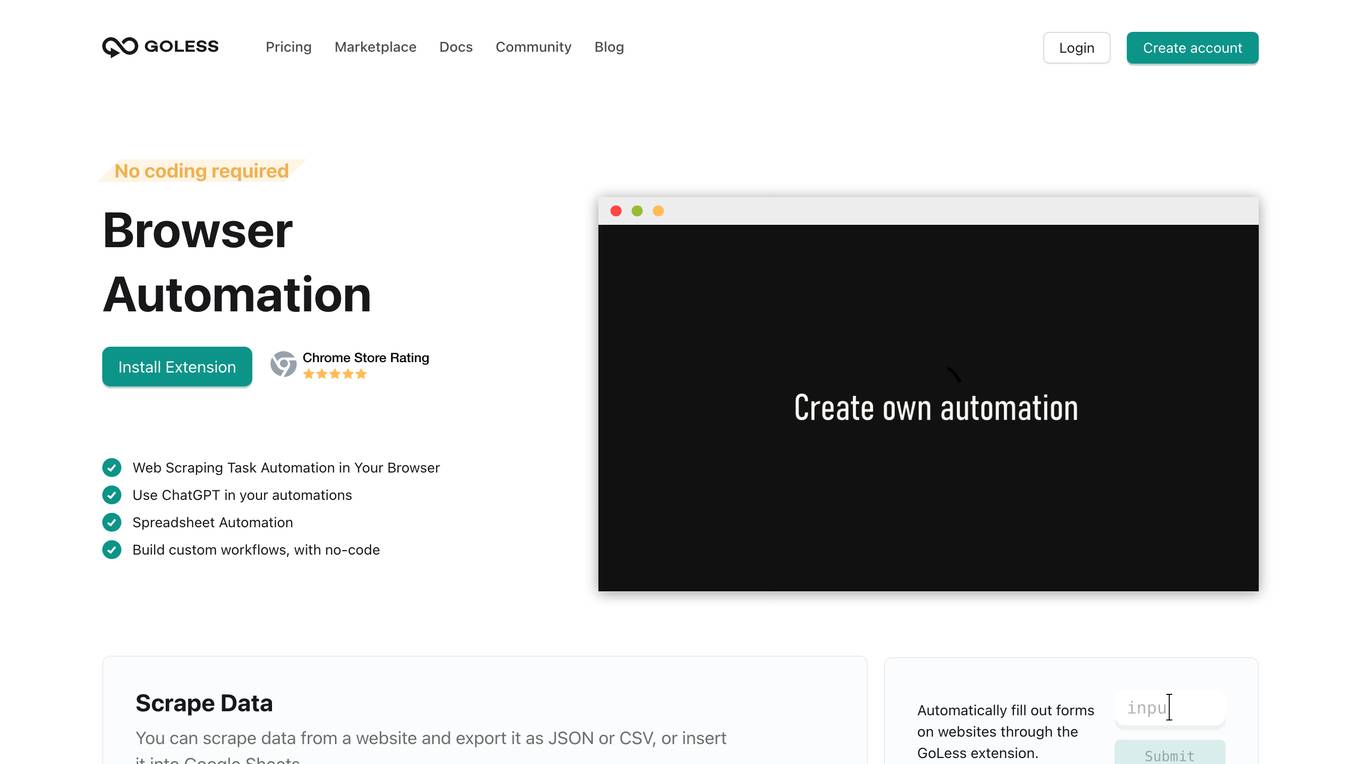Click the Submit button in the form demo
This screenshot has width=1360, height=764.
click(x=1169, y=754)
